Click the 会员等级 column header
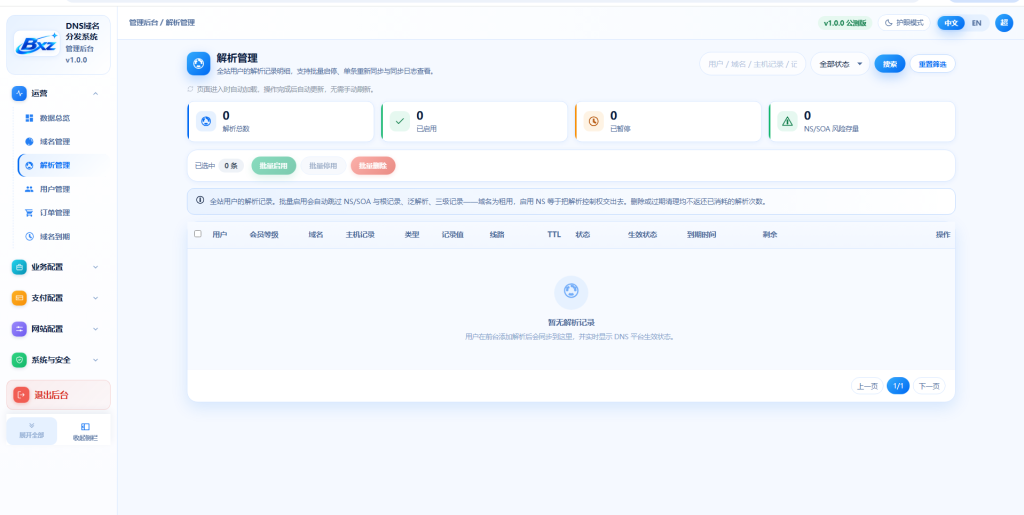 (264, 234)
